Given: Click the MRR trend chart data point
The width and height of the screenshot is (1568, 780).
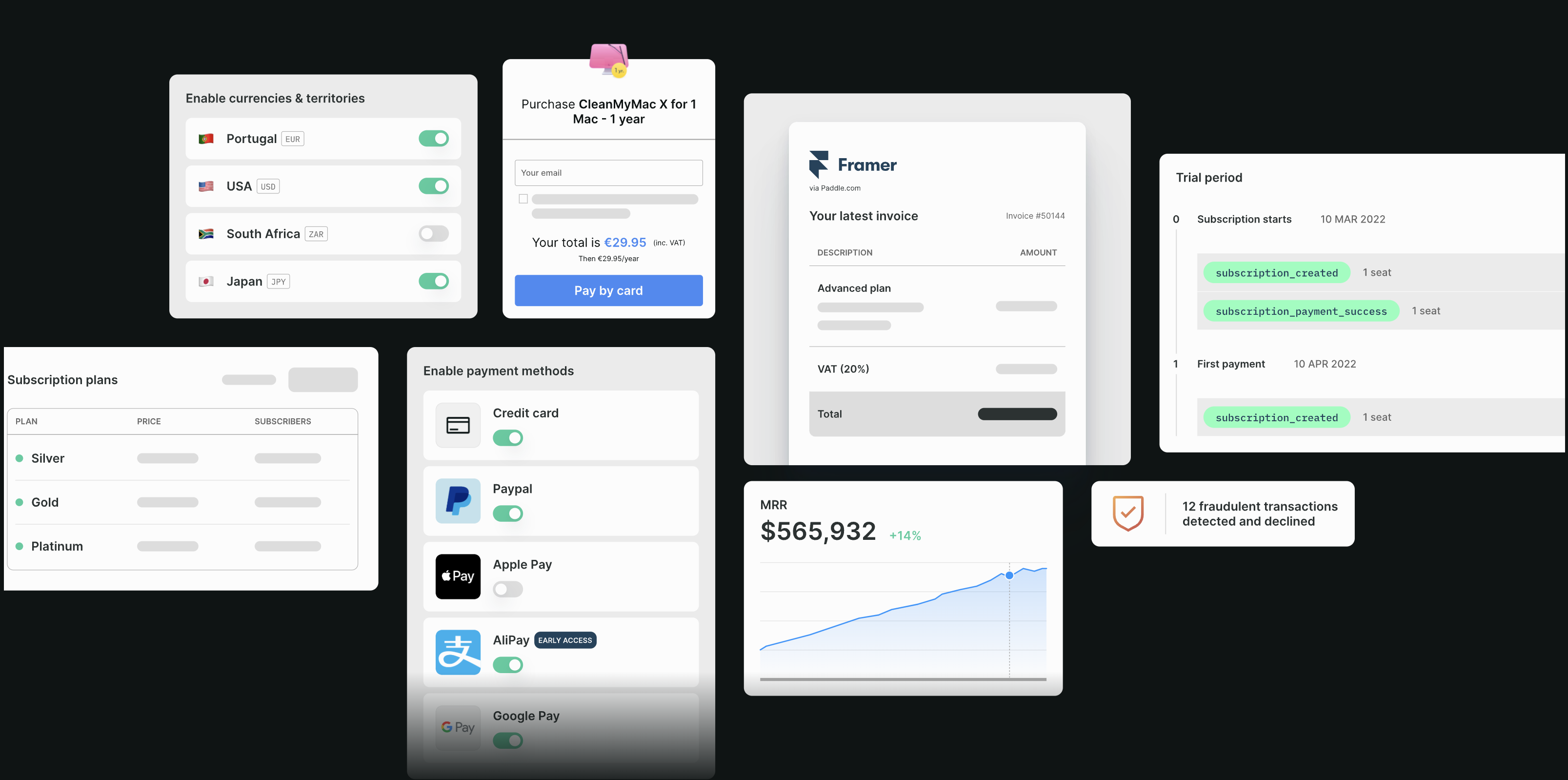Looking at the screenshot, I should coord(1010,576).
